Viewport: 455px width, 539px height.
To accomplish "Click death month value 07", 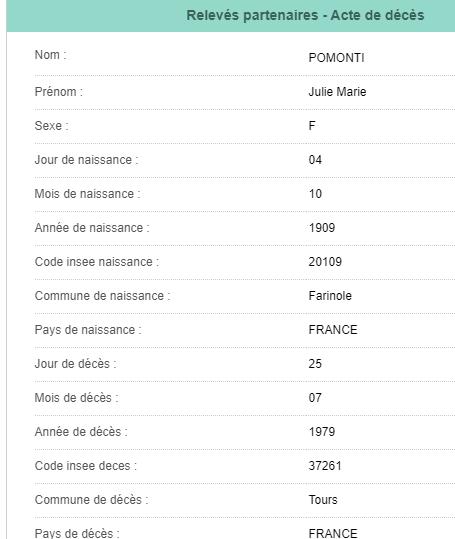I will [315, 398].
